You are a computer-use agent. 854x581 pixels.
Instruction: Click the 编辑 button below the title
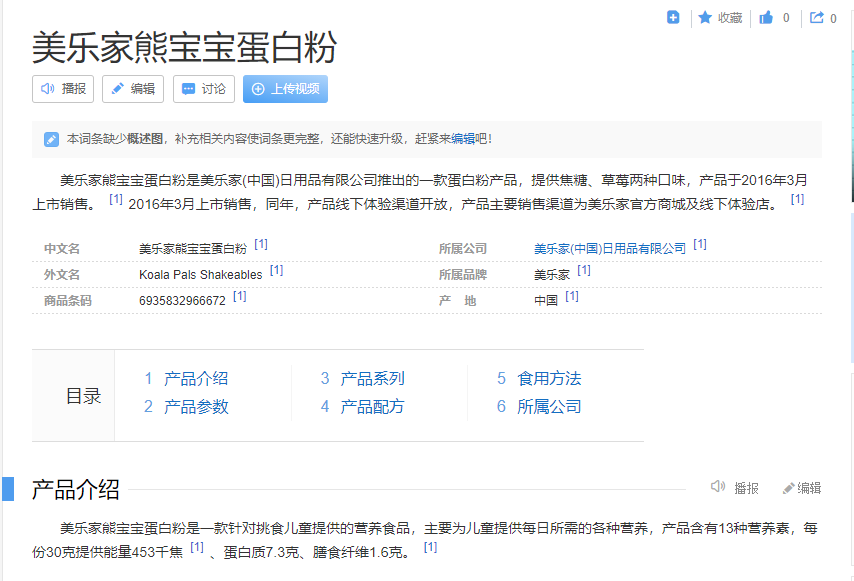[x=133, y=89]
